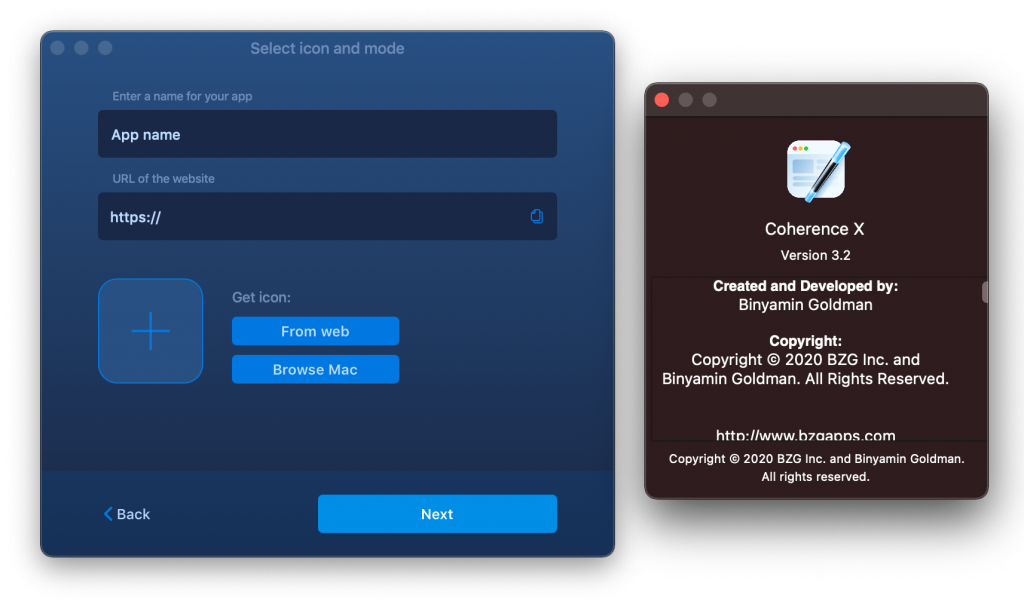This screenshot has height=607, width=1024.
Task: Click the Coherence X app icon
Action: [x=816, y=171]
